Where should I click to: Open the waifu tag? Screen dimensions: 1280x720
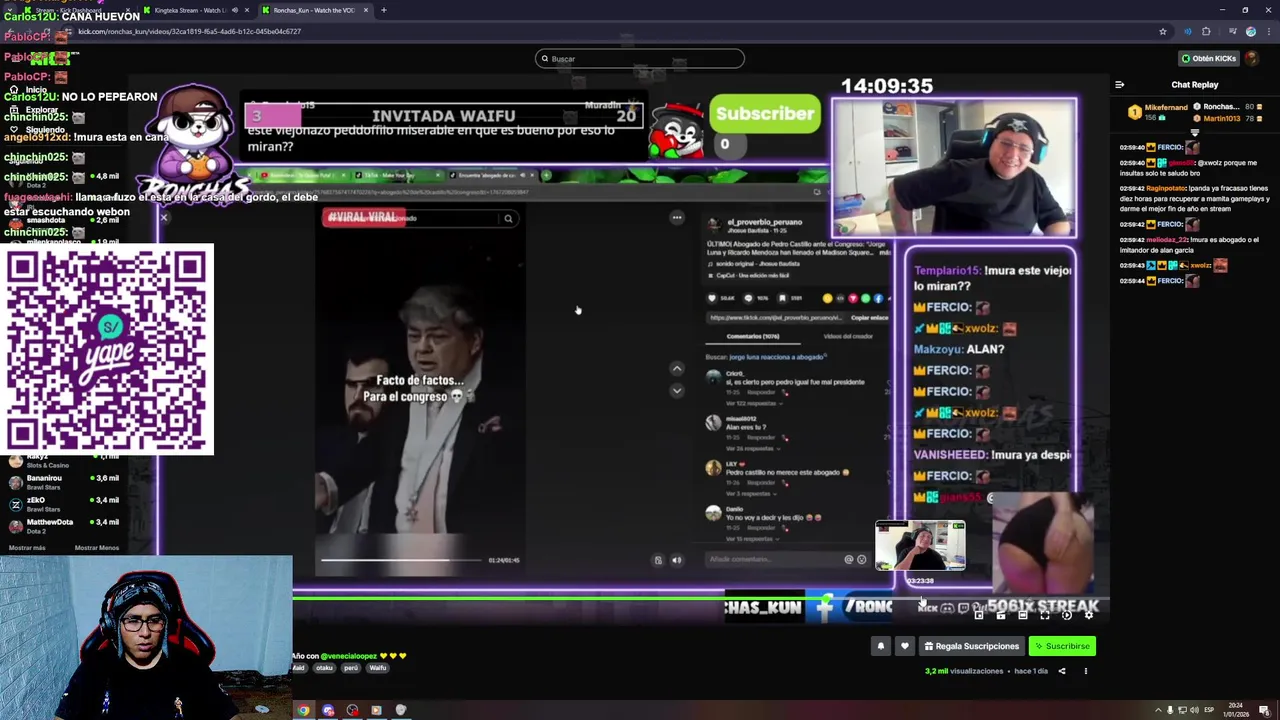(x=377, y=668)
